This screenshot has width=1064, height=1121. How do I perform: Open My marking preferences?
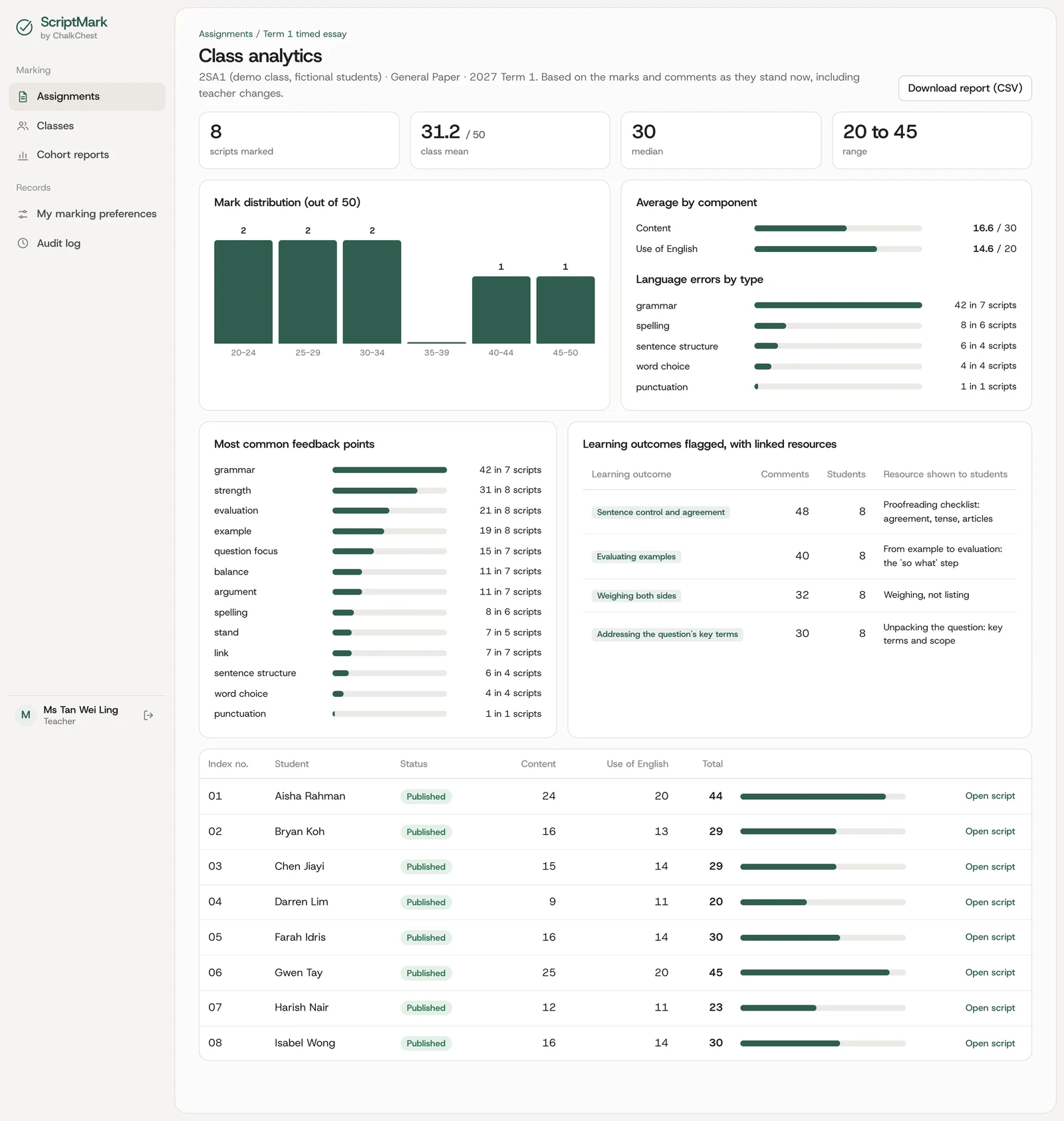[87, 214]
